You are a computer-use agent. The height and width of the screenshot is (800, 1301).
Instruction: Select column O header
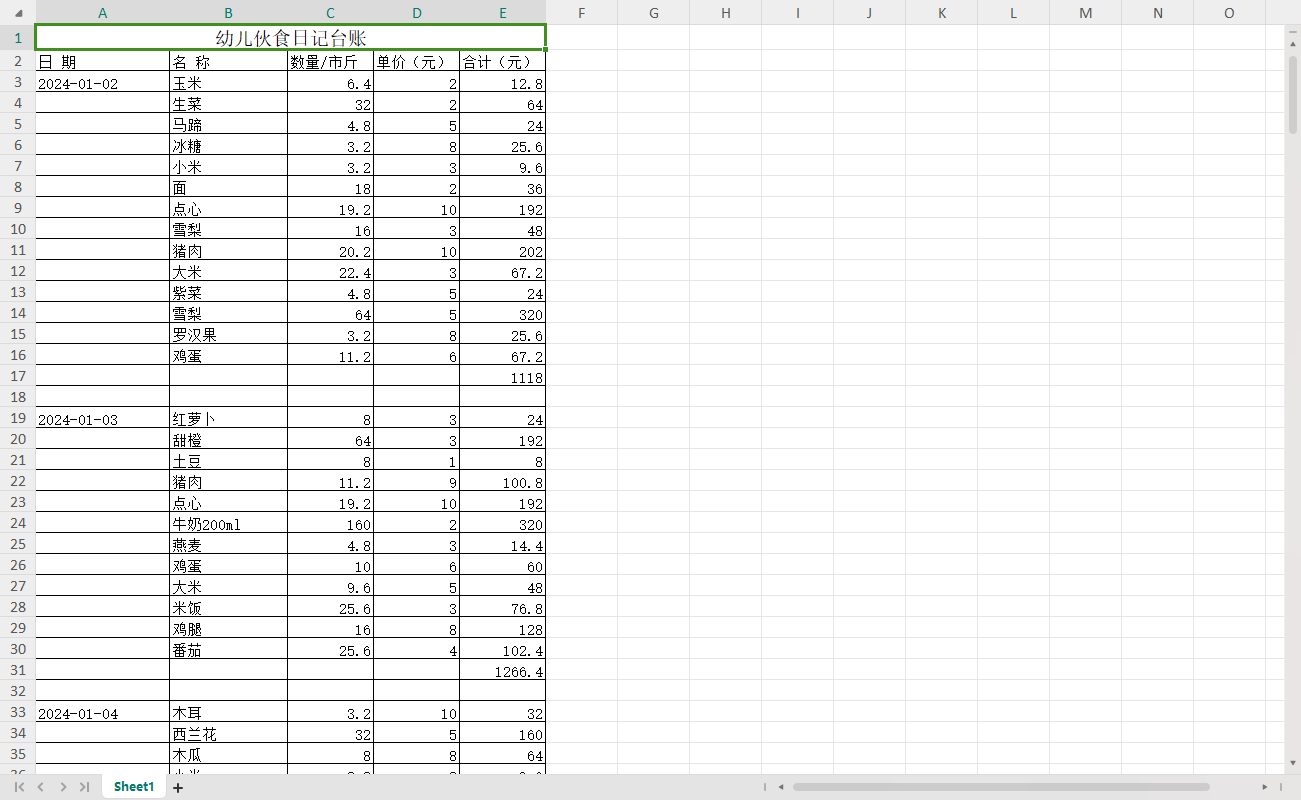point(1230,13)
